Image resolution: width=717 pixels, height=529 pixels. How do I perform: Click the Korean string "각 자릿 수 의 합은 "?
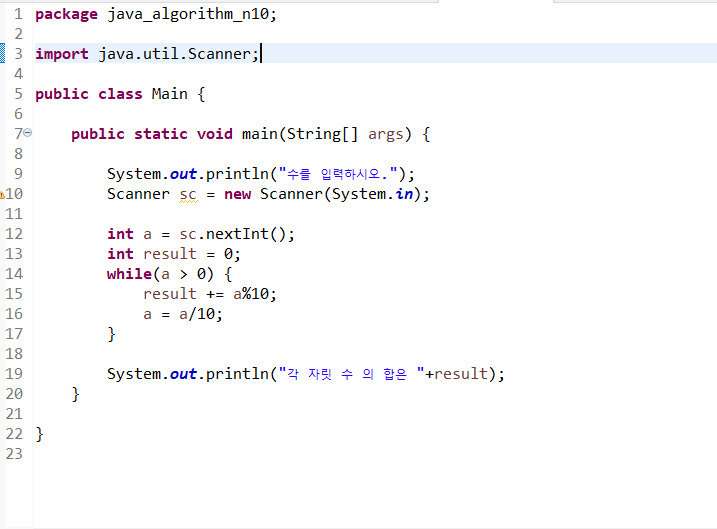coord(351,374)
